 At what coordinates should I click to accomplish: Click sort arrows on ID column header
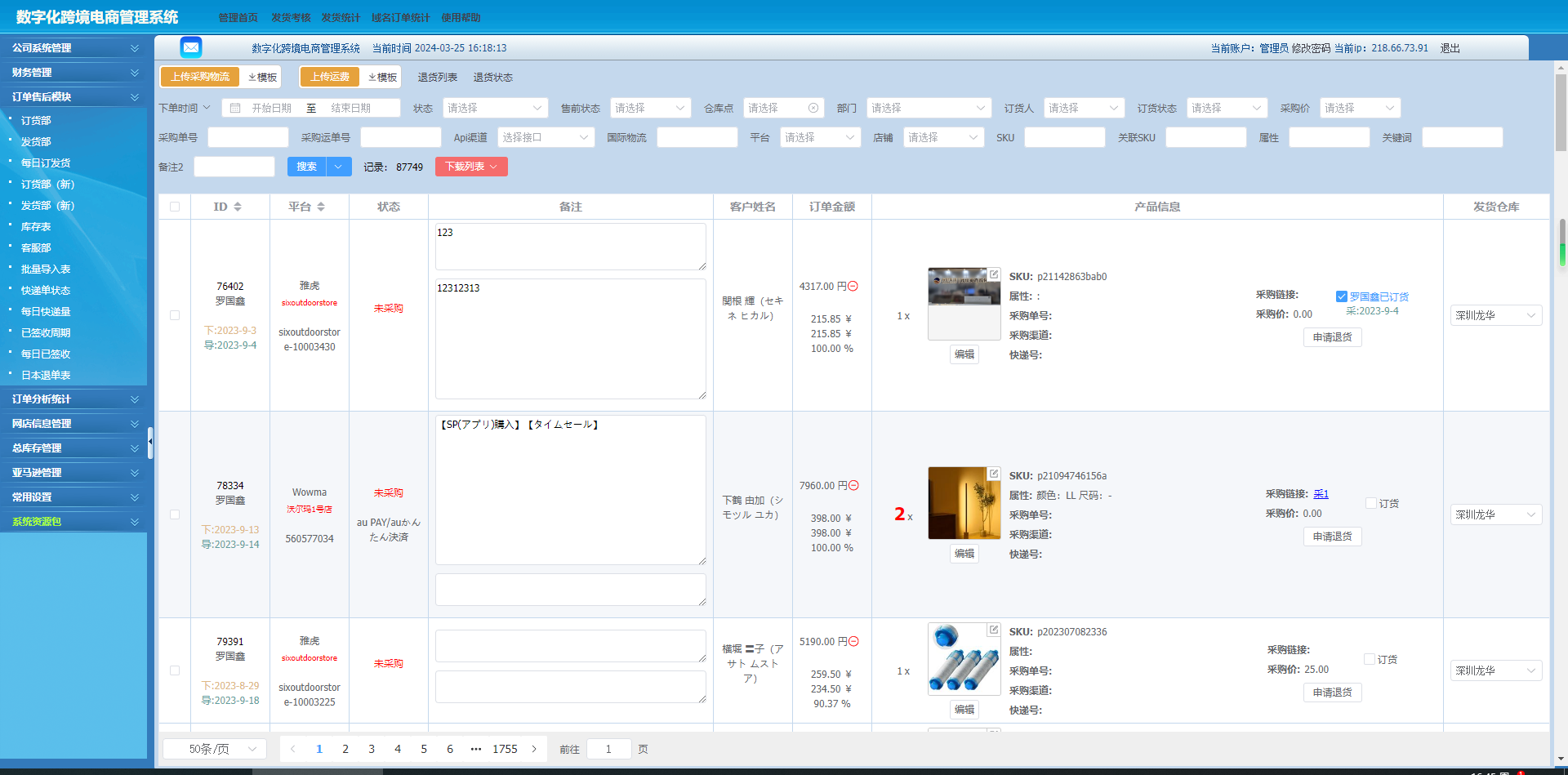click(x=238, y=207)
